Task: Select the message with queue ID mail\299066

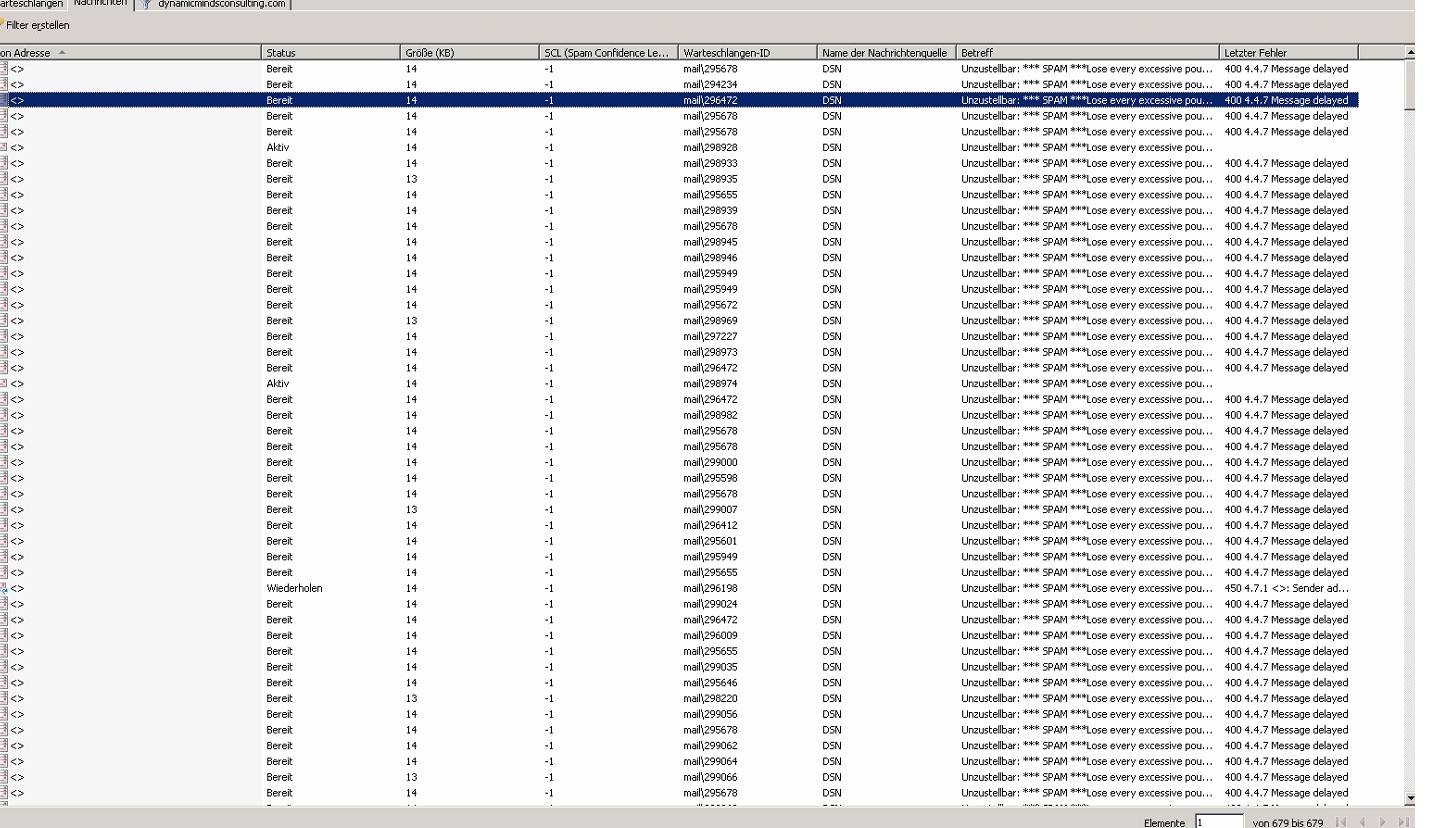Action: pos(680,778)
